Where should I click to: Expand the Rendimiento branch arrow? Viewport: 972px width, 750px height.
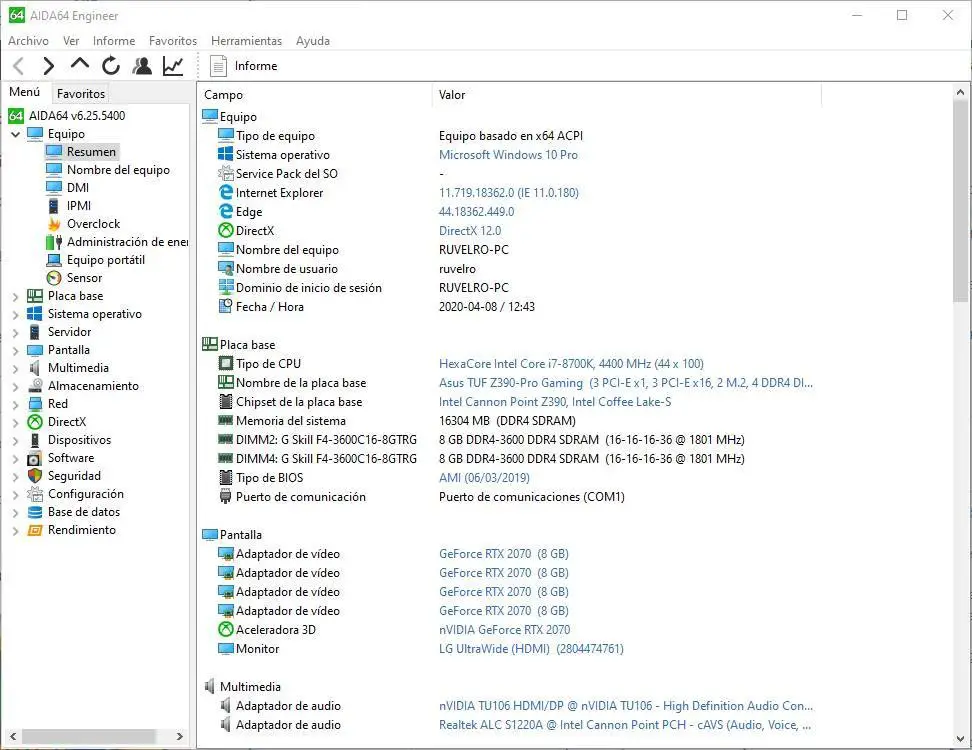[15, 530]
